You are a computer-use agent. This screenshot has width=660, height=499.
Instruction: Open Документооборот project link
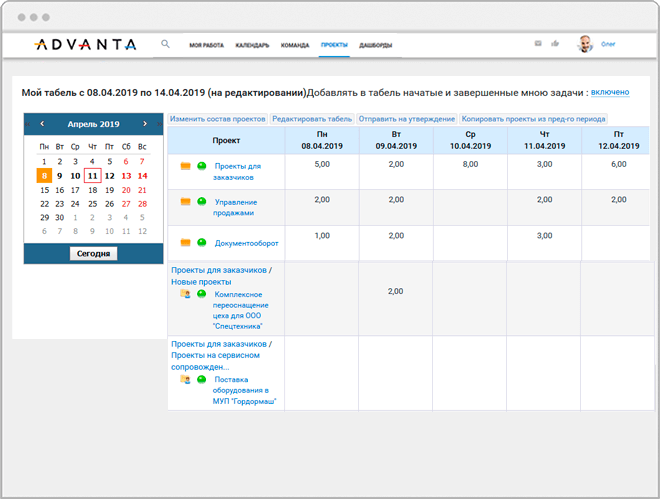pyautogui.click(x=247, y=243)
